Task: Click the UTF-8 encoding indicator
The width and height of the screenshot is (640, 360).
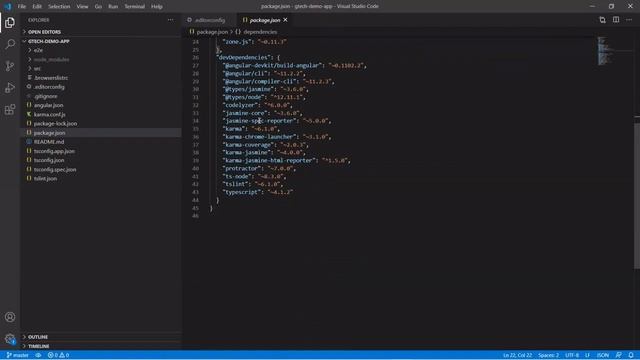Action: (x=572, y=355)
